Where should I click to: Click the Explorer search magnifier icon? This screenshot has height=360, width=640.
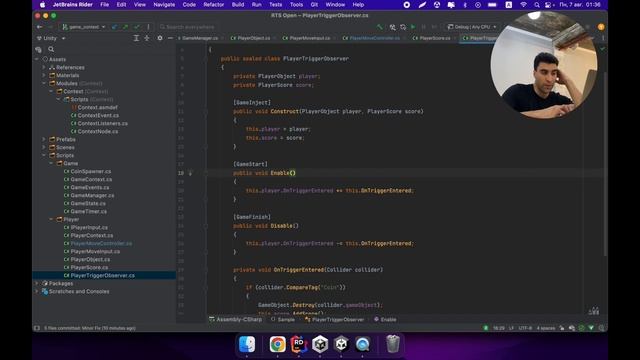click(x=51, y=49)
